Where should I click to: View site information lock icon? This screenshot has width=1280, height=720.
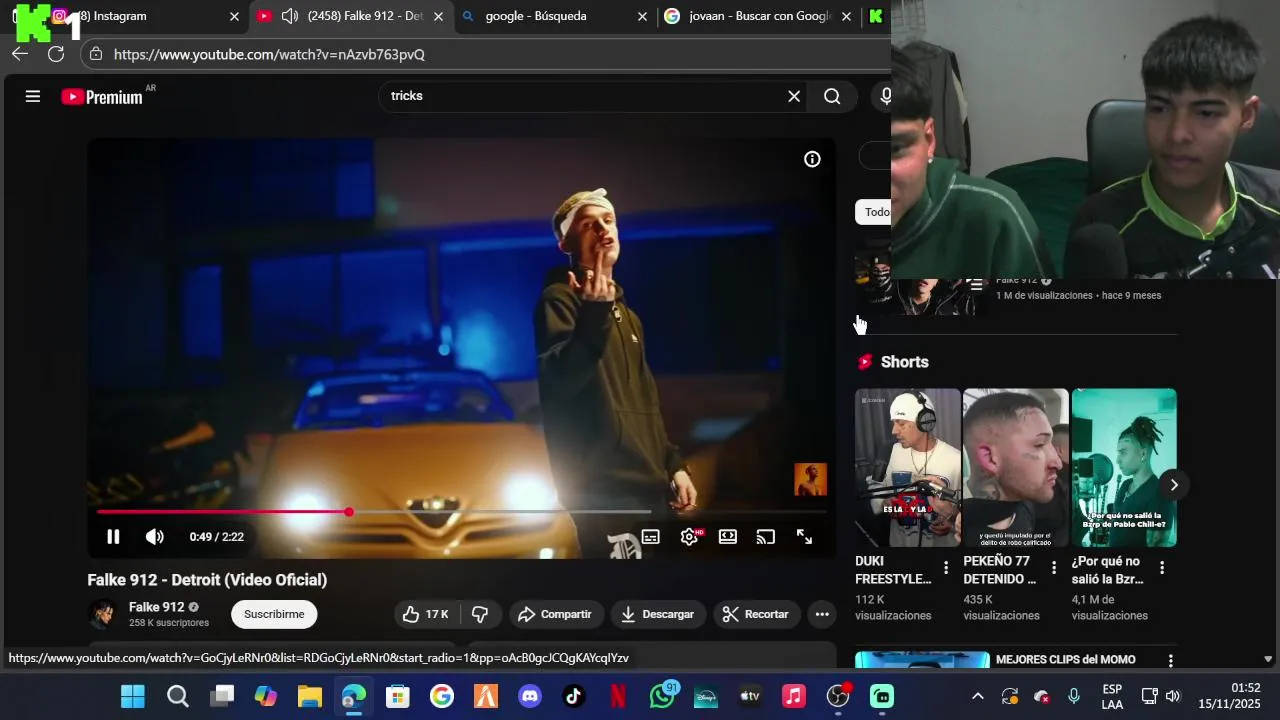pyautogui.click(x=96, y=54)
